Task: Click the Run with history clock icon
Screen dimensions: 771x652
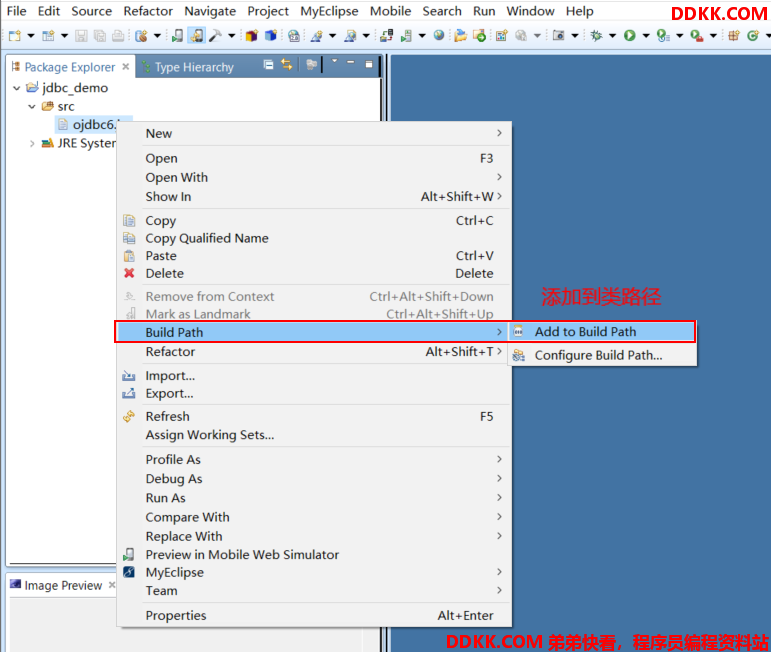Action: tap(663, 35)
